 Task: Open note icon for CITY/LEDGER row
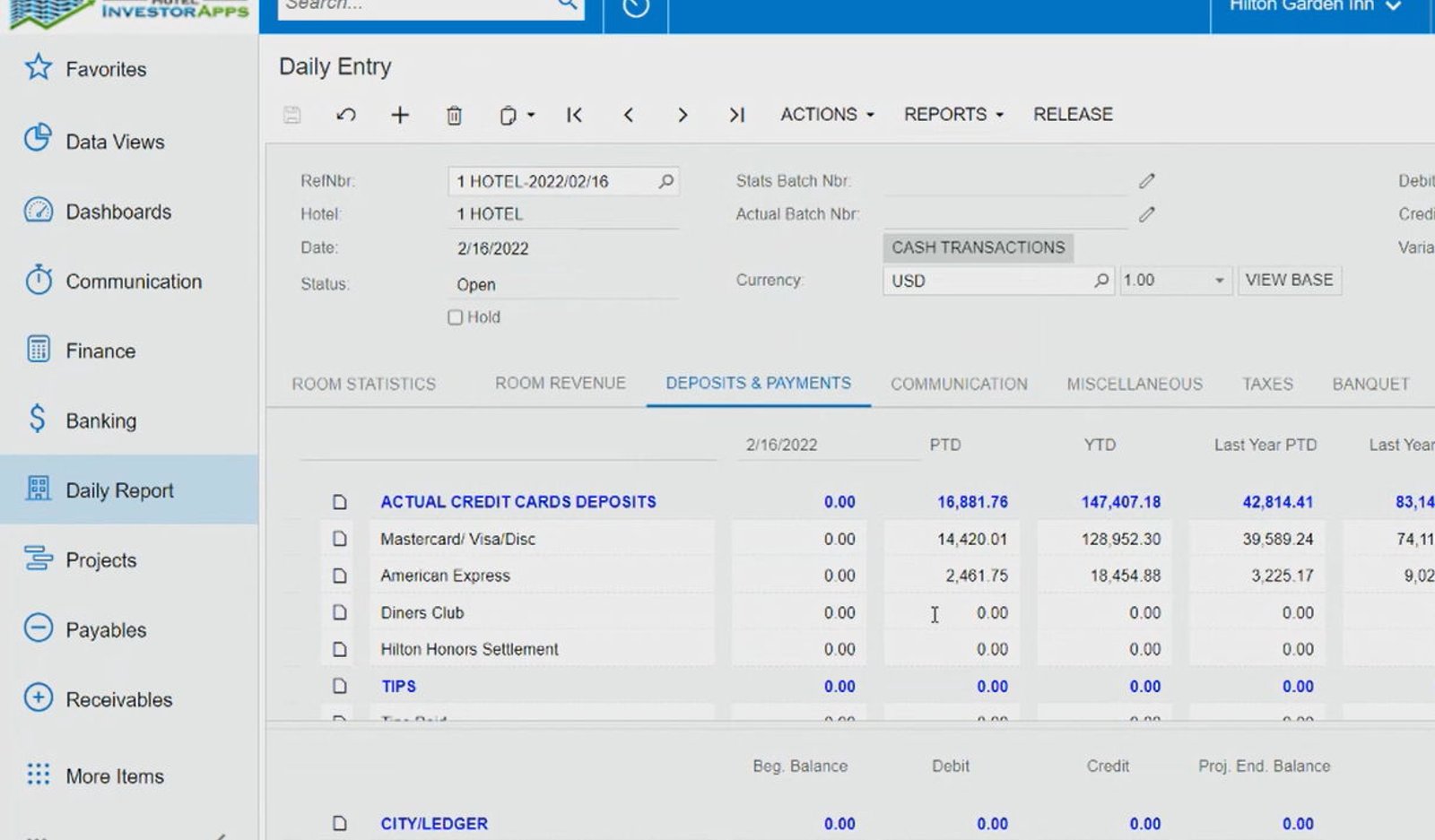click(x=339, y=823)
